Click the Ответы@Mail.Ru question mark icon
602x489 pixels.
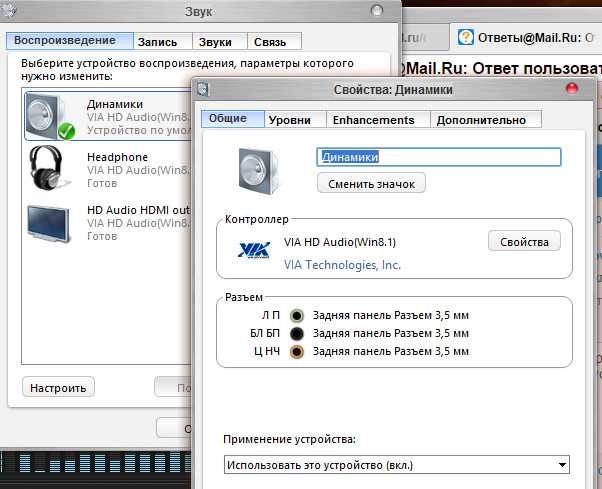tap(465, 37)
